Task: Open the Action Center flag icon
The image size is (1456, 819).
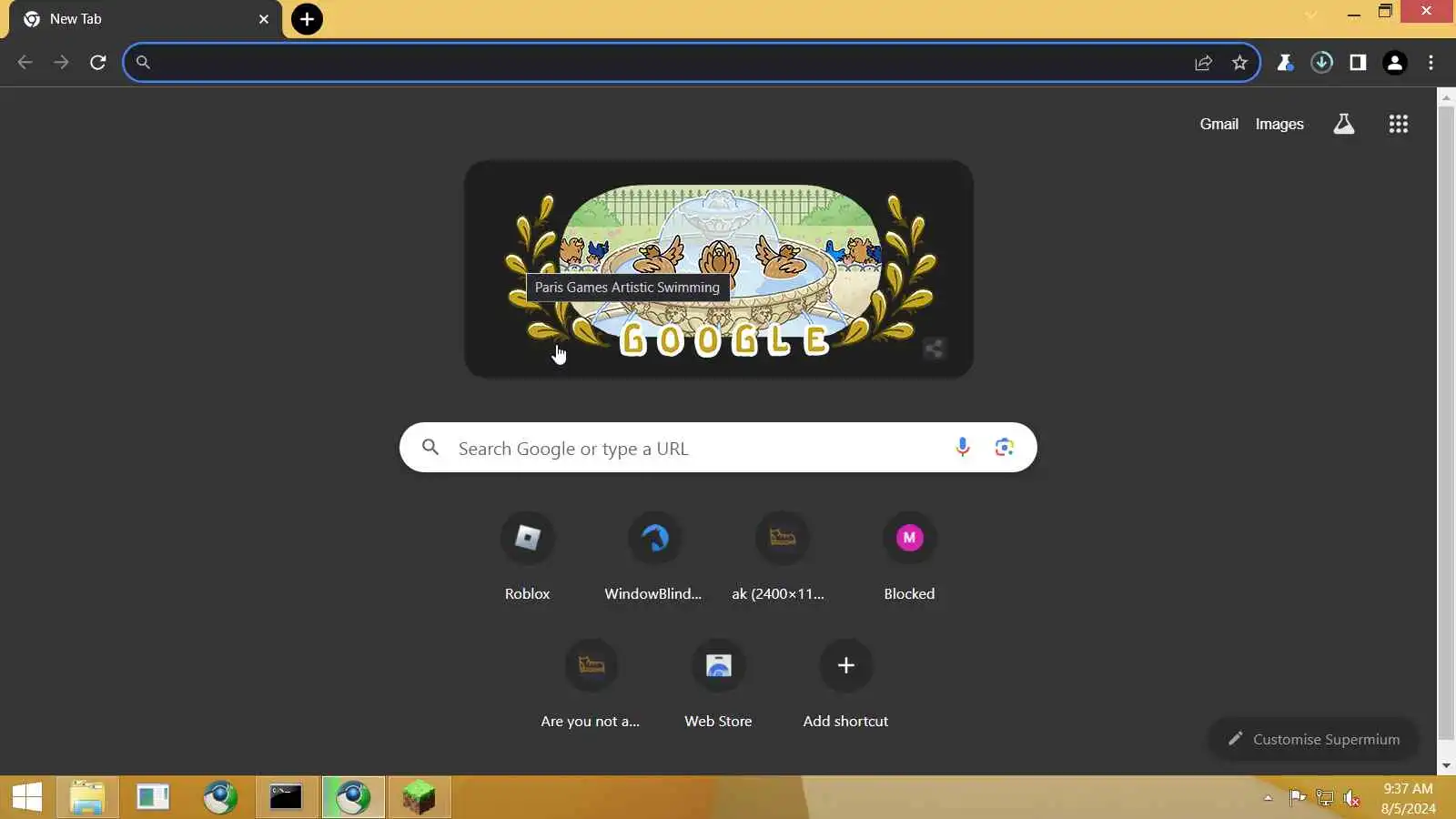Action: click(1297, 798)
